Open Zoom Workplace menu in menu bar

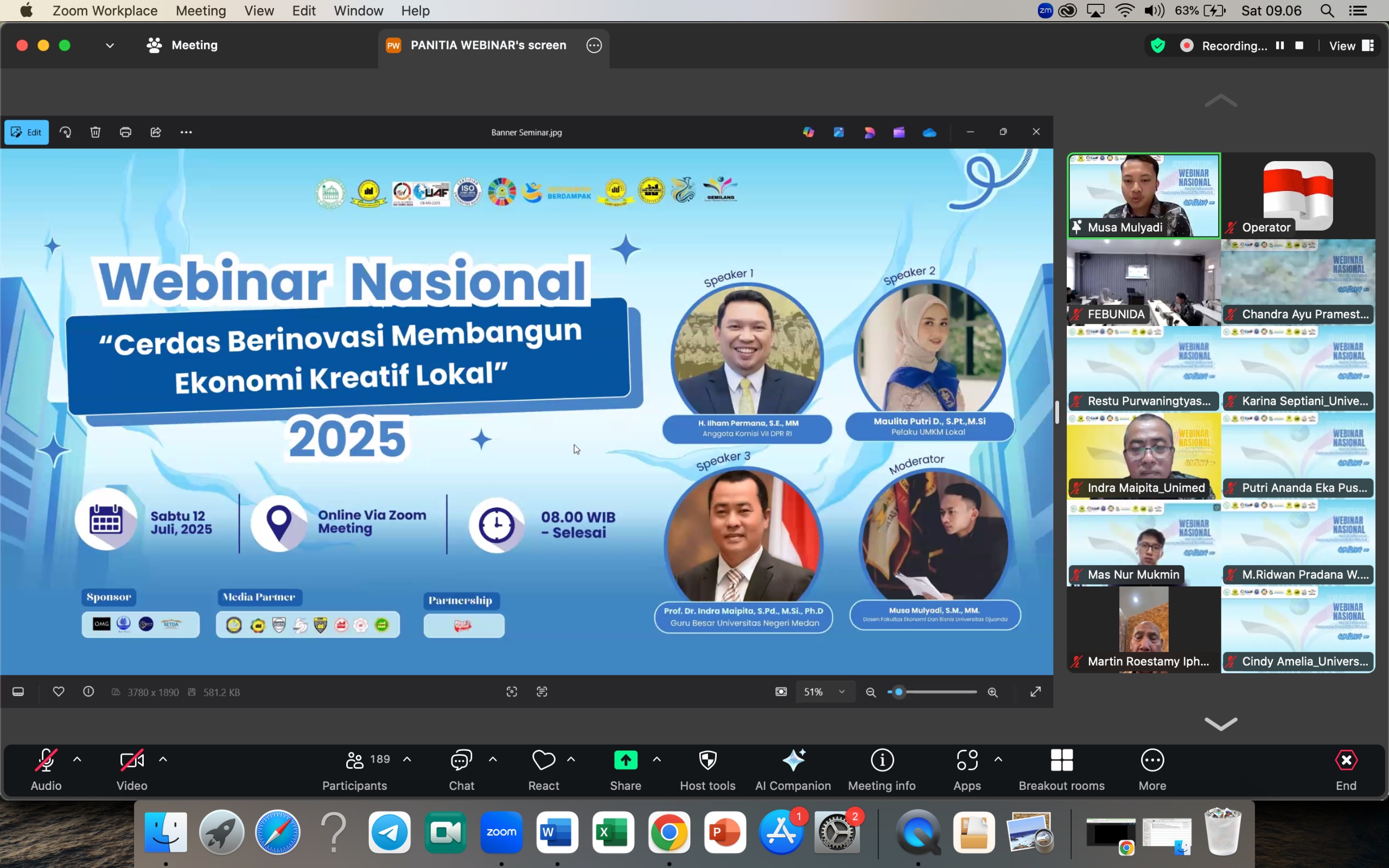(x=105, y=11)
